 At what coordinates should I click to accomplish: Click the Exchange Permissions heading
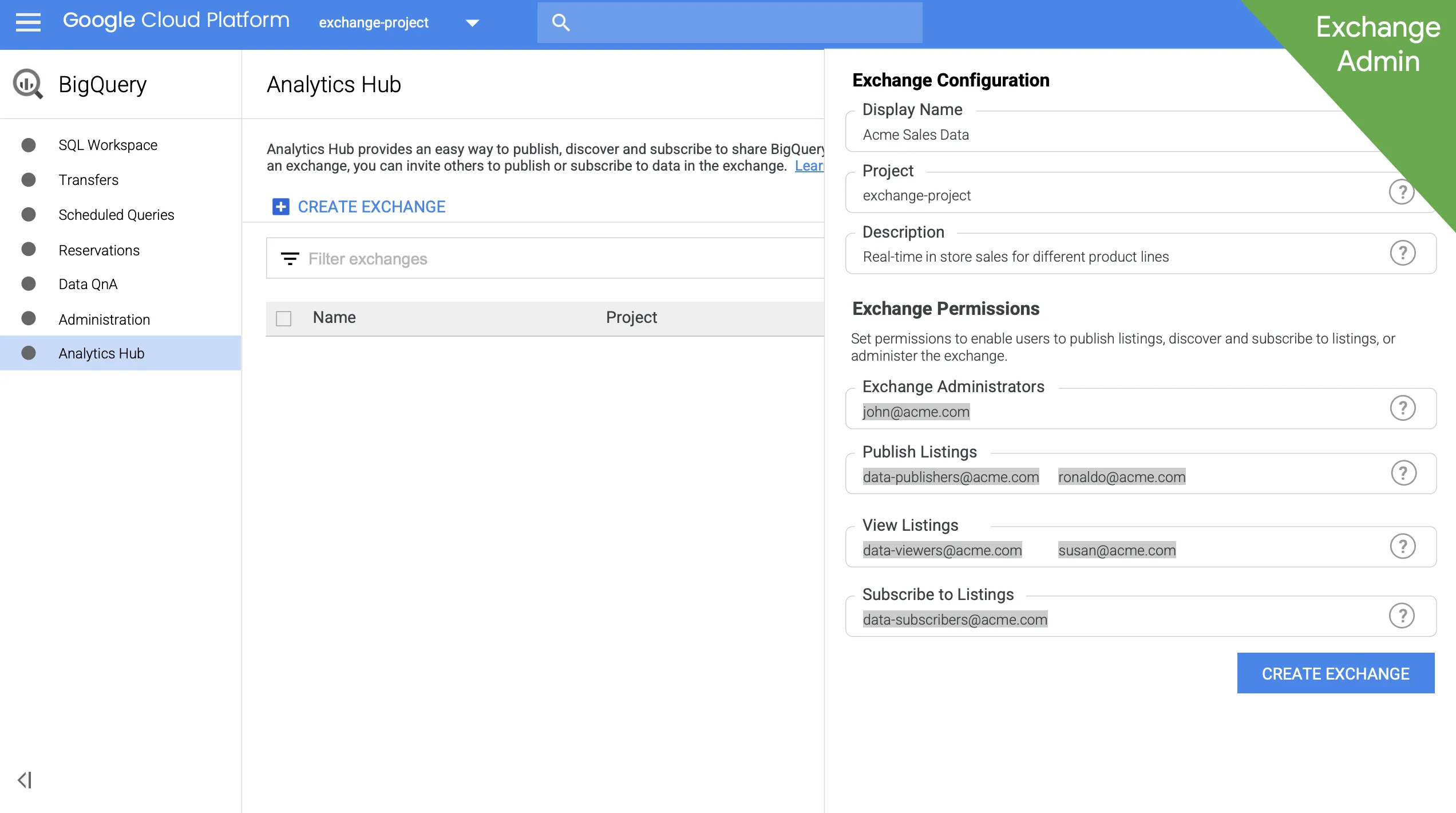pos(945,309)
